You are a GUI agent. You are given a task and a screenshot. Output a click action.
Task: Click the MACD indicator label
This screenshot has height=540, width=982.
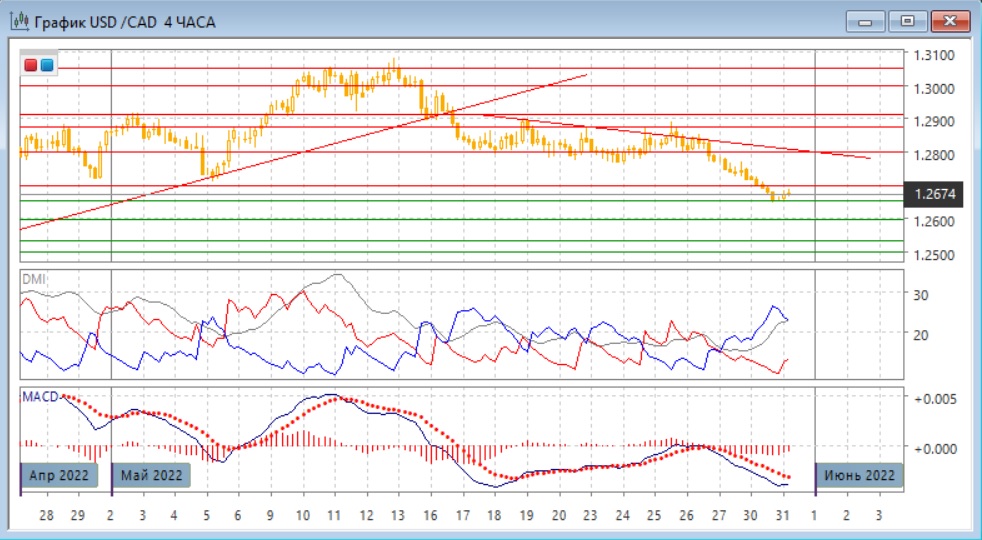[40, 397]
